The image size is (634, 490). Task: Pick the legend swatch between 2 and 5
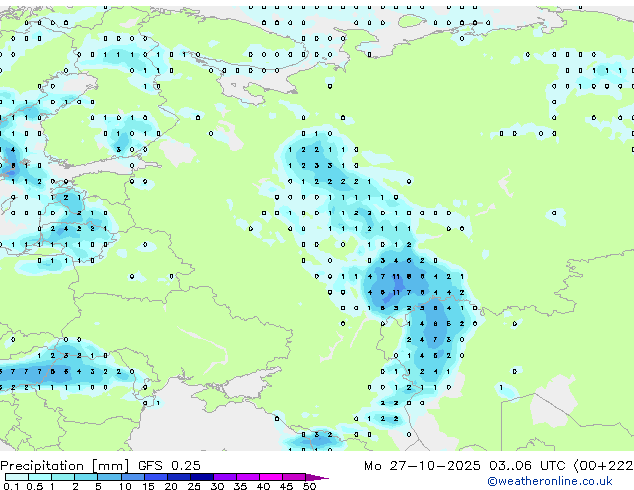pos(86,477)
